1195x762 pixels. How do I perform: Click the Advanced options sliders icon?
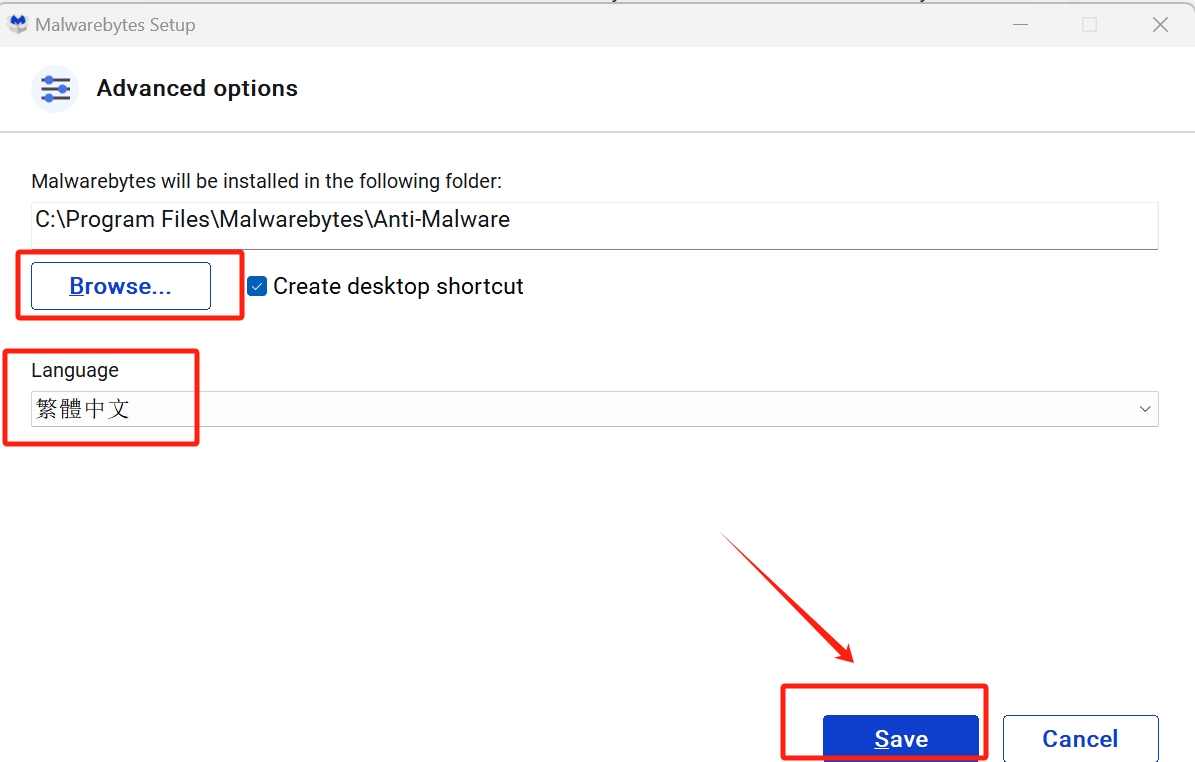[55, 89]
